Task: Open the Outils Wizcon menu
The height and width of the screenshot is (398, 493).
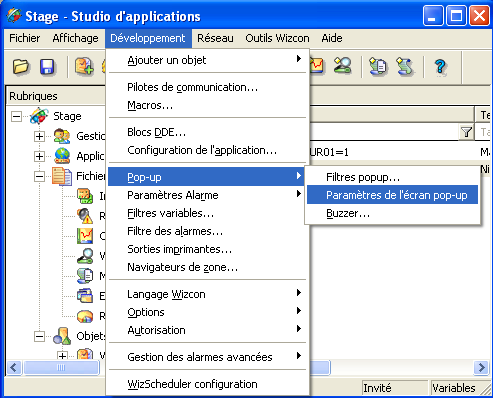Action: click(x=277, y=38)
